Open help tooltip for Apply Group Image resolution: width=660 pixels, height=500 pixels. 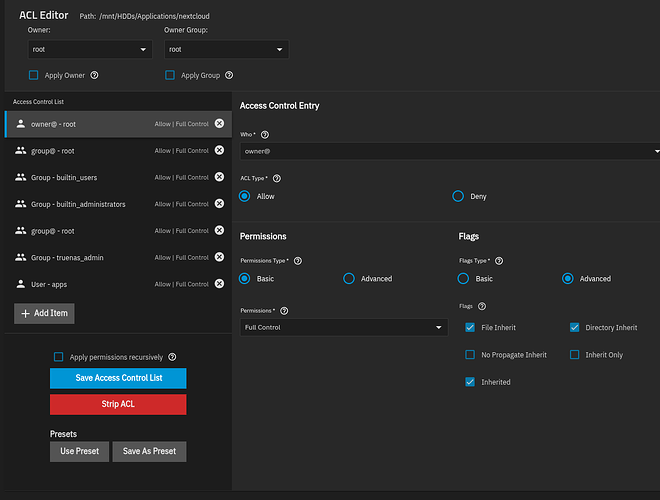coord(229,75)
